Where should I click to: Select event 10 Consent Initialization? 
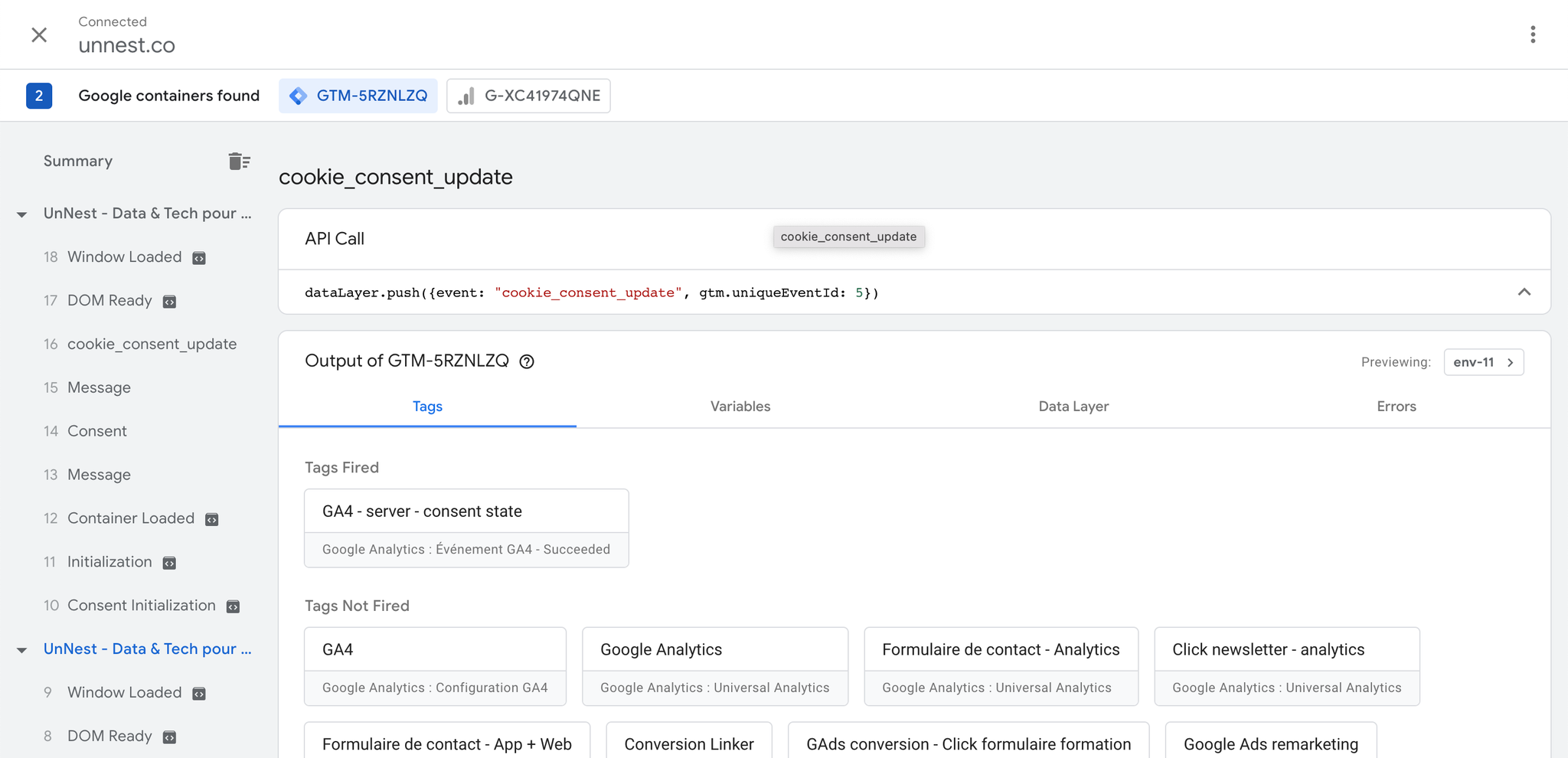(142, 606)
